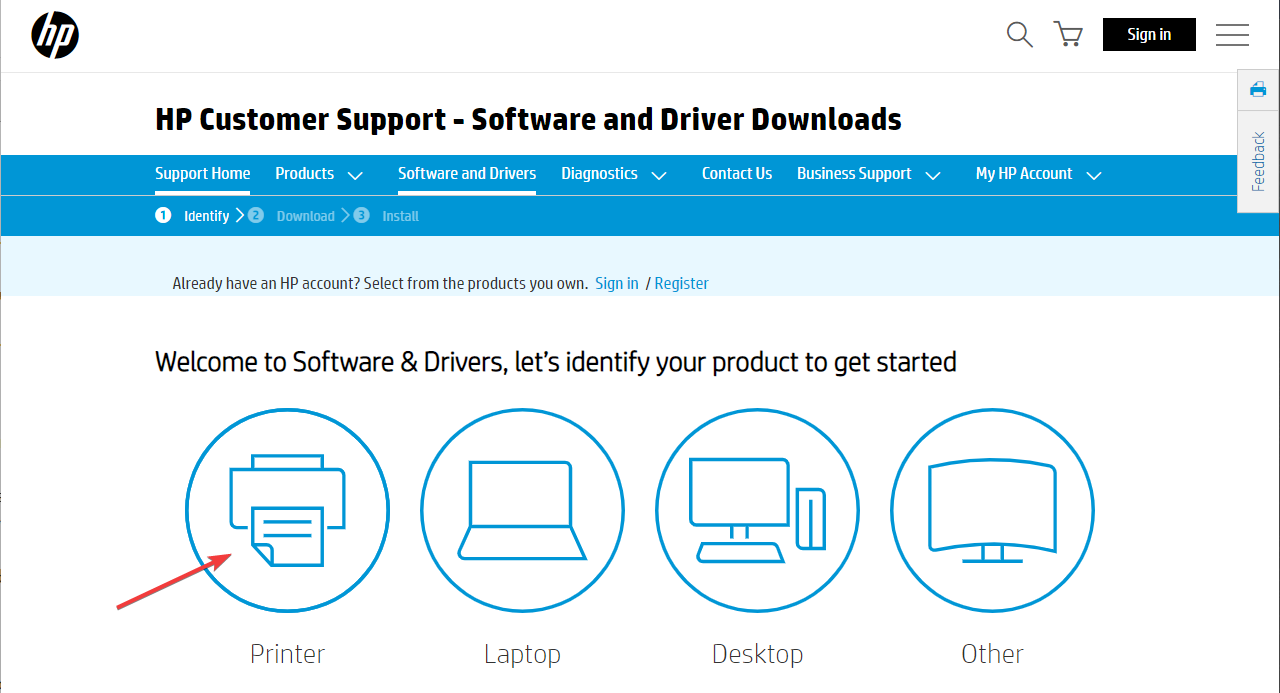
Task: Select the Printer product icon
Action: (287, 511)
